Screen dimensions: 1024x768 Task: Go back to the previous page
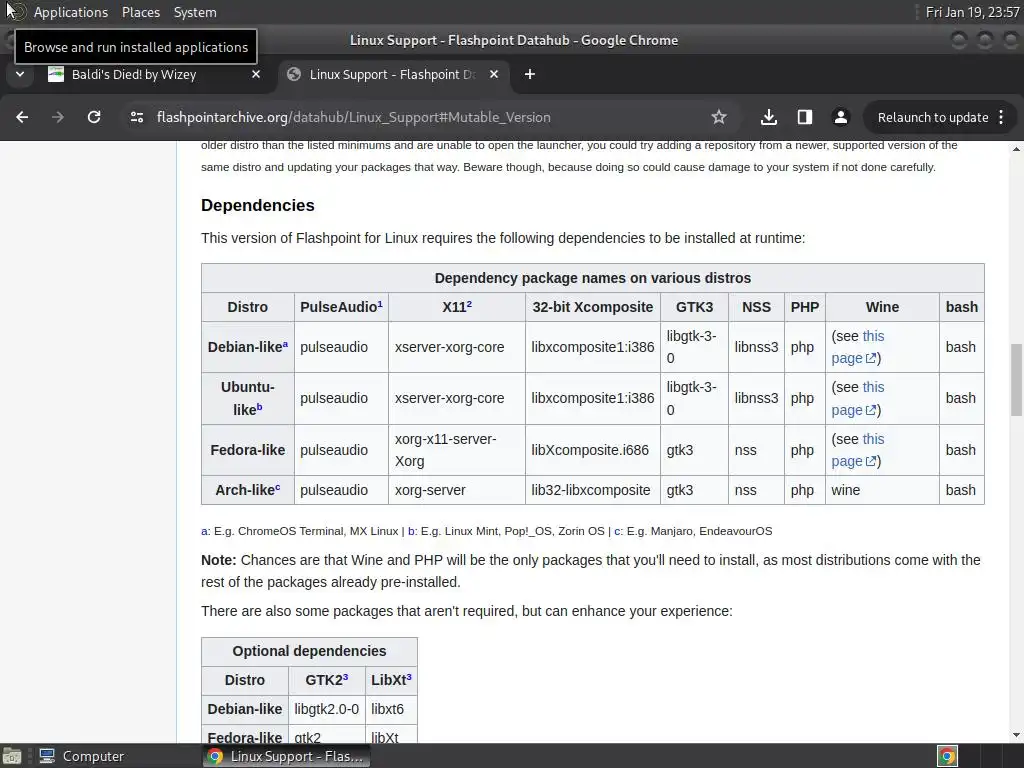pos(22,117)
